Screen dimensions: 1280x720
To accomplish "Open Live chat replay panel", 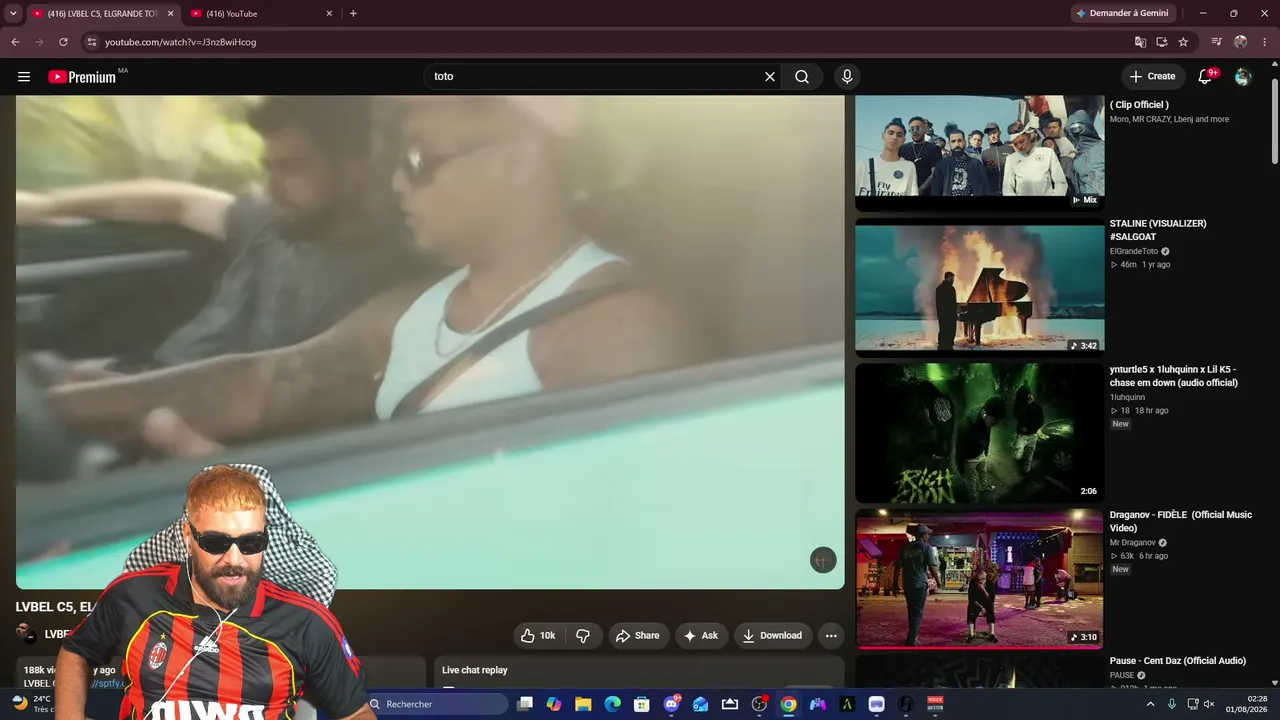I will tap(639, 670).
